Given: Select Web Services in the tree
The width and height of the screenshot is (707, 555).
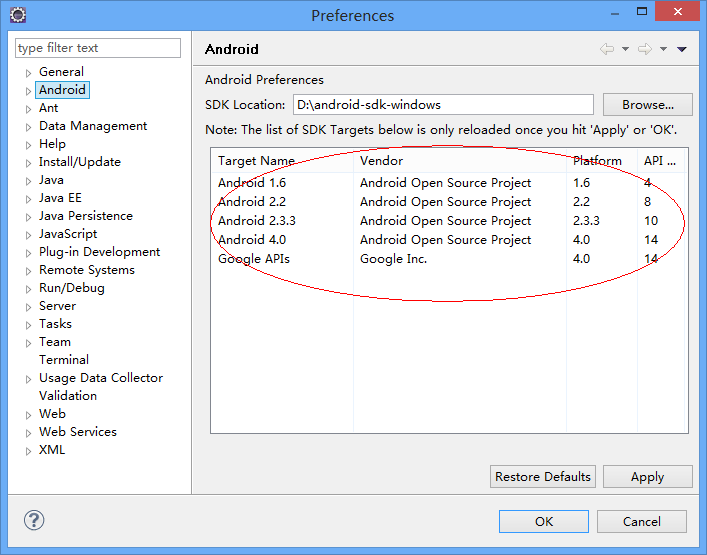Looking at the screenshot, I should coord(78,432).
